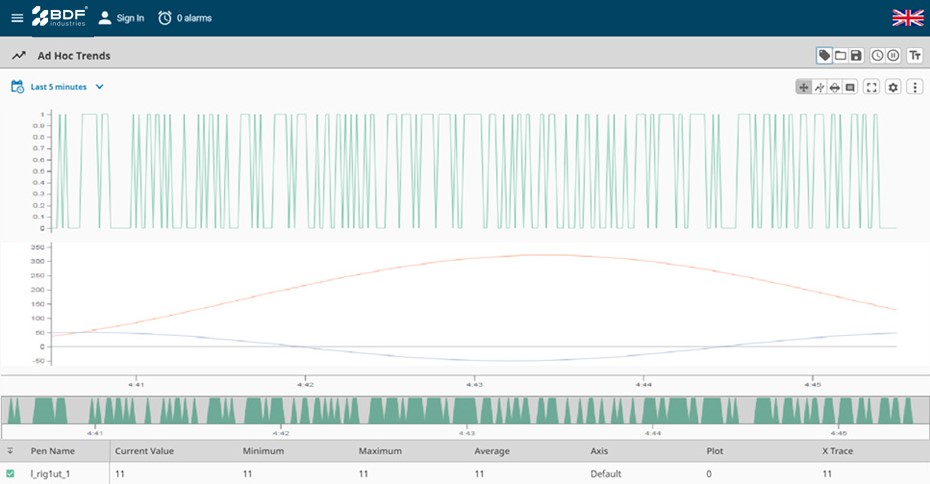
Task: Open the three-dot more options menu
Action: tap(914, 87)
